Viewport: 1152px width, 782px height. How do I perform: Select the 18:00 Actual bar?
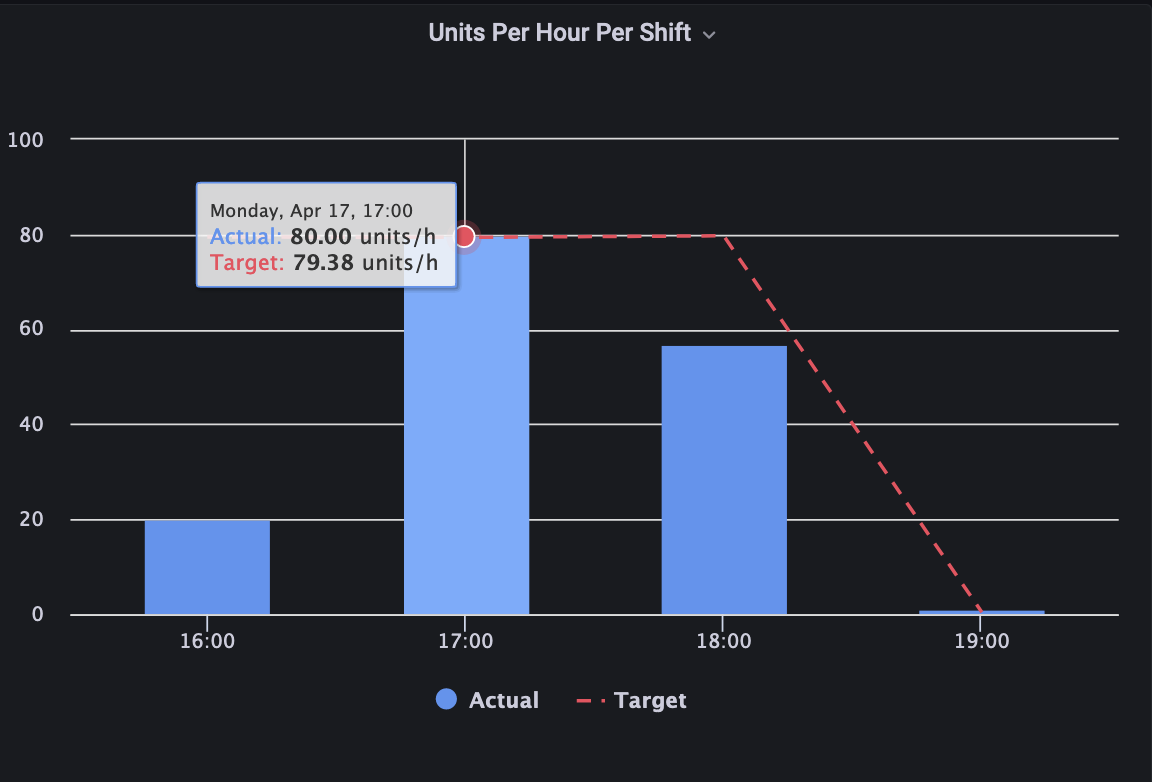click(724, 480)
